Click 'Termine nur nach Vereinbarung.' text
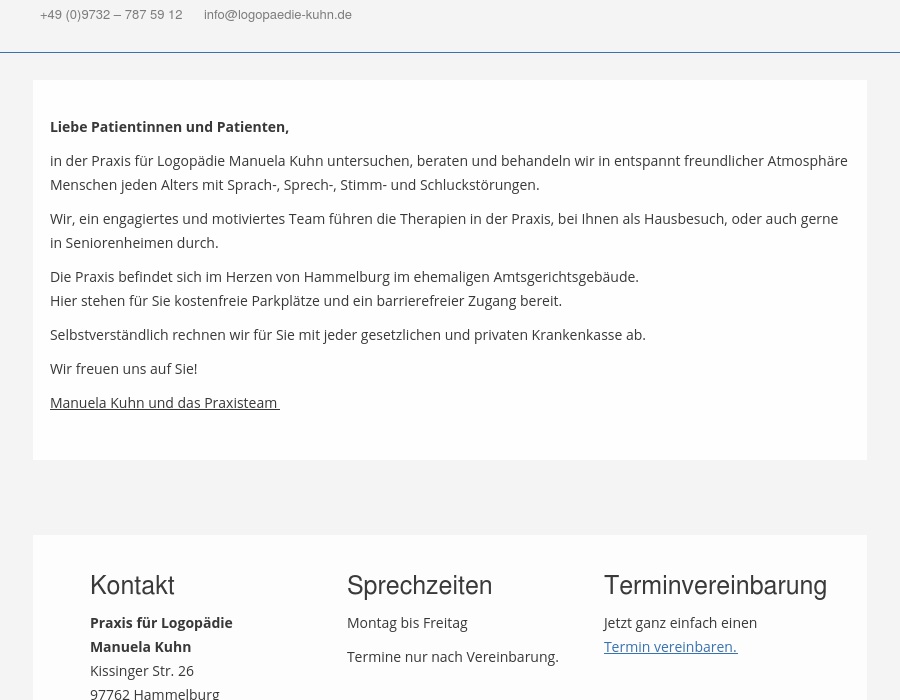The height and width of the screenshot is (700, 900). point(452,656)
